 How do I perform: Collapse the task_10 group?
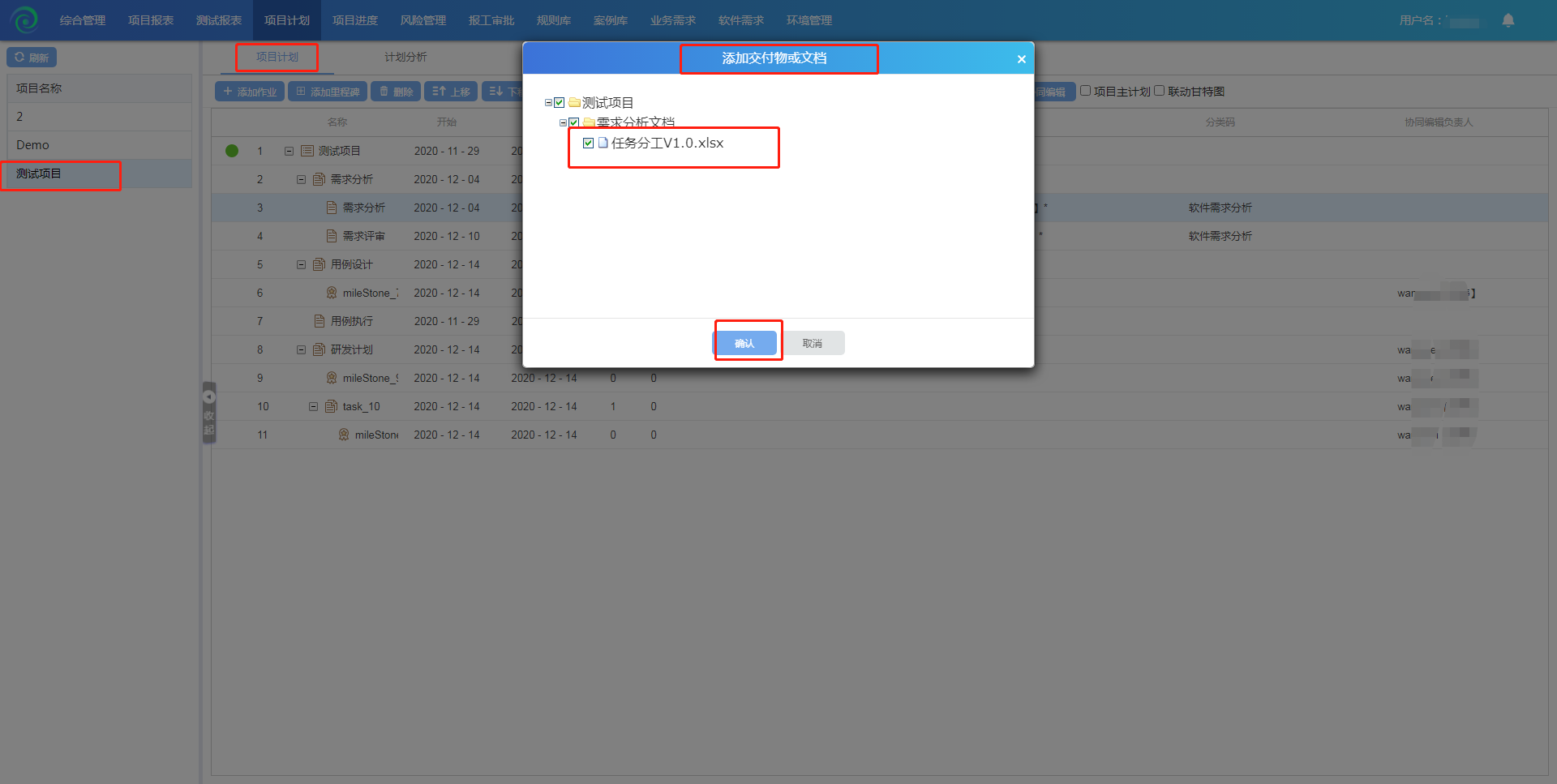pos(313,406)
